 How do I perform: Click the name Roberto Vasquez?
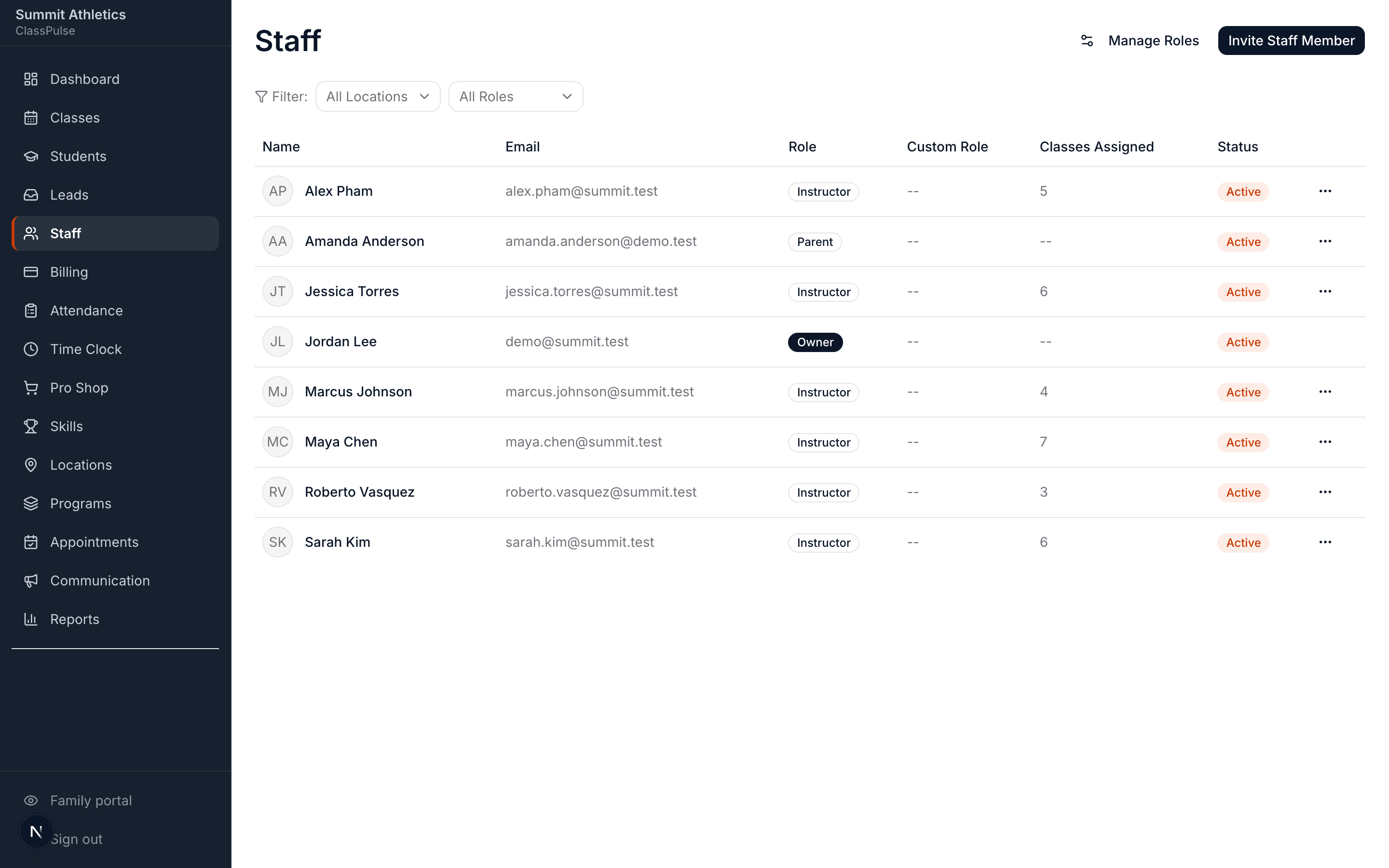pyautogui.click(x=359, y=492)
